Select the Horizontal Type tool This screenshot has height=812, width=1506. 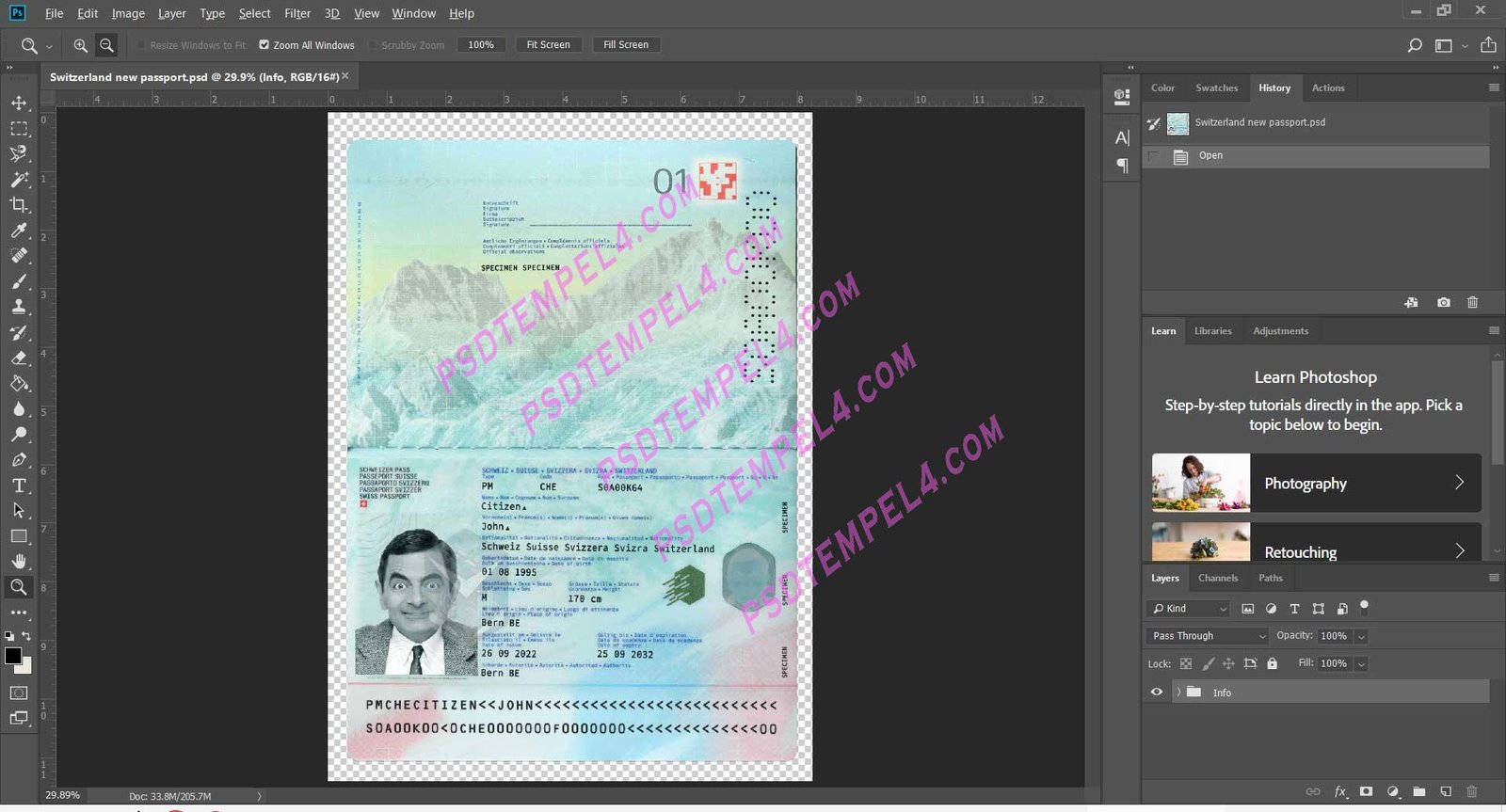coord(19,486)
